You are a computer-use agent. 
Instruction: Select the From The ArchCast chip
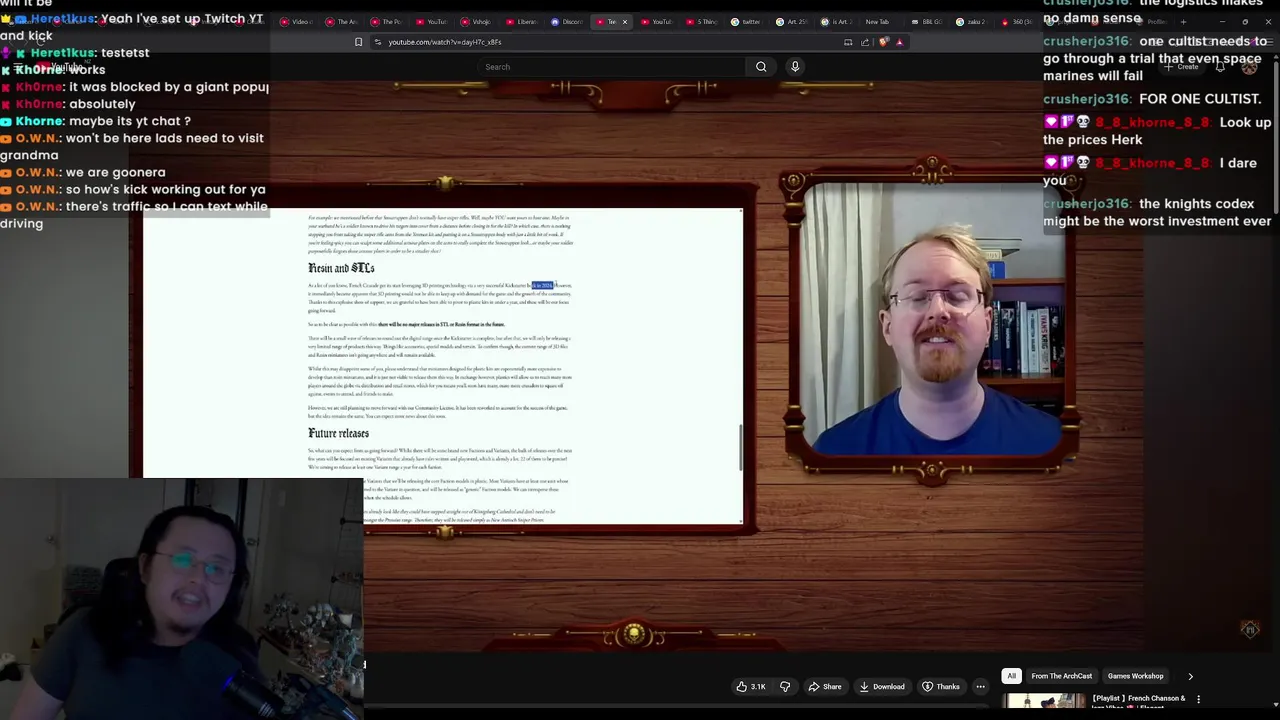click(1061, 676)
